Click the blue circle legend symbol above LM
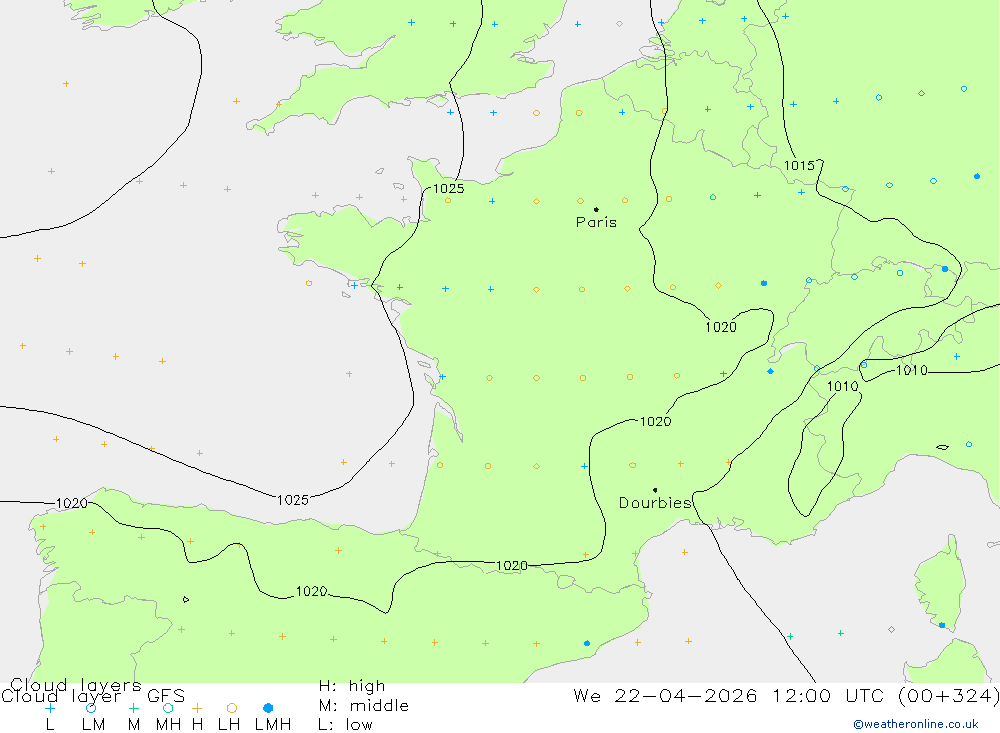1000x733 pixels. (x=91, y=708)
